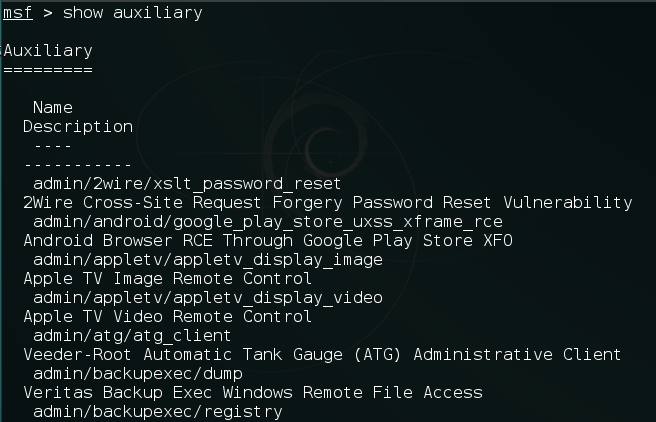Screen dimensions: 656x422
Task: Click the 2Wire Cross-Site Request Forgery description
Action: (328, 203)
